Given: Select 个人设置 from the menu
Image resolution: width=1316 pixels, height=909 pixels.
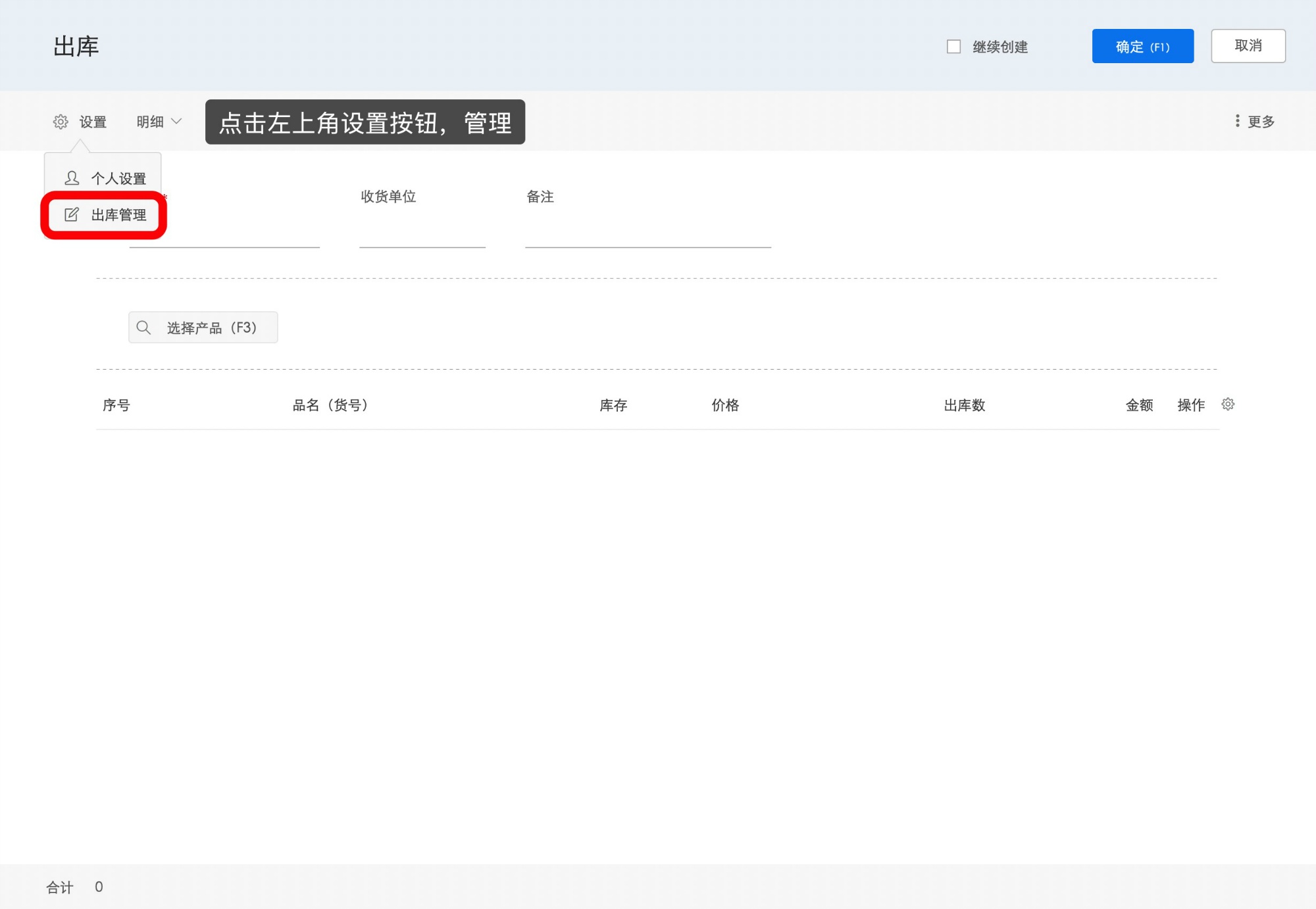Looking at the screenshot, I should point(105,178).
